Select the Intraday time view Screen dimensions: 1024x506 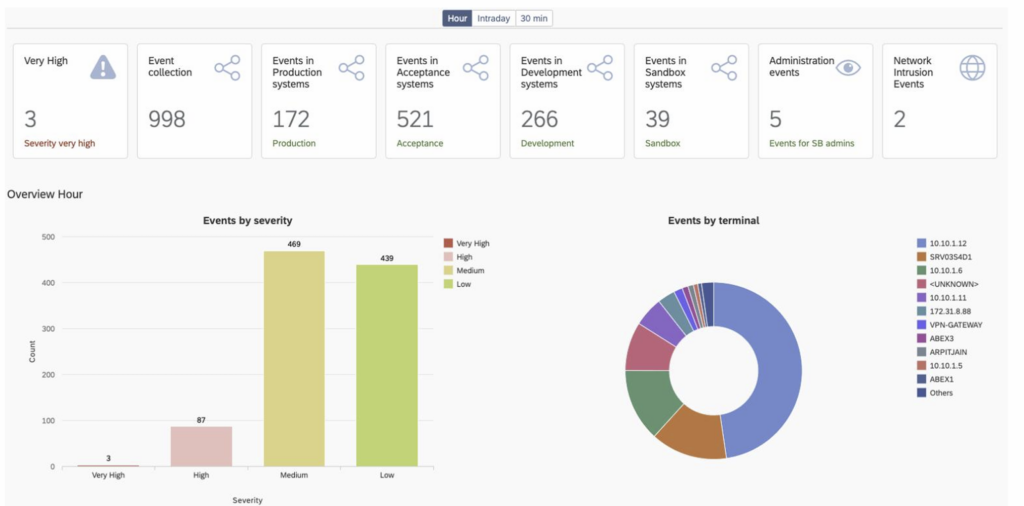point(494,18)
